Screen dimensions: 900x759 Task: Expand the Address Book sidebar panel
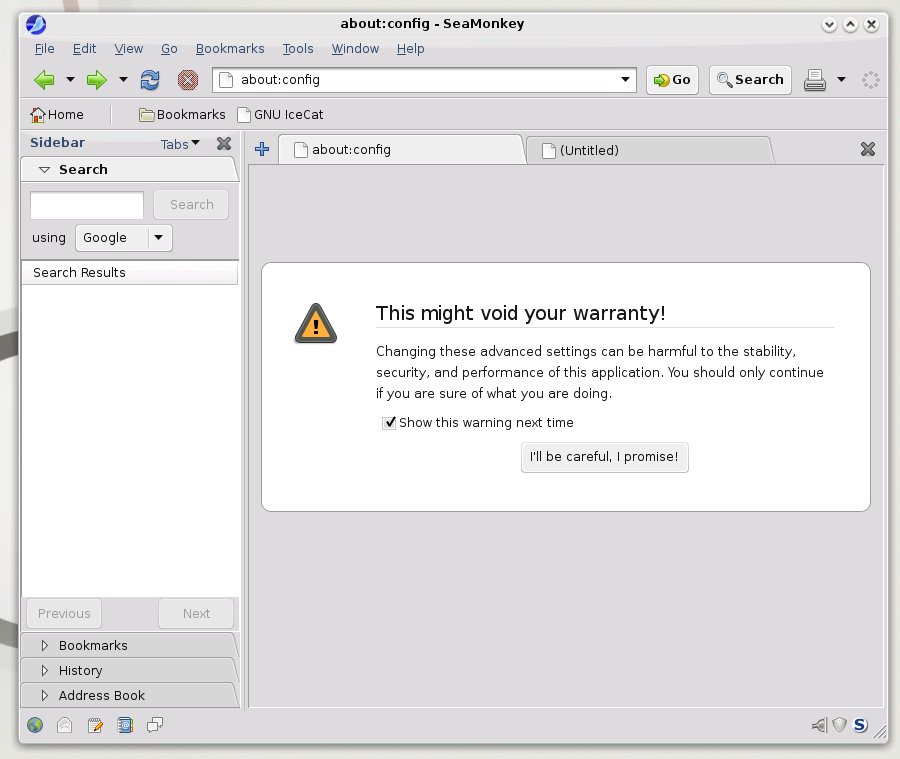[x=45, y=696]
